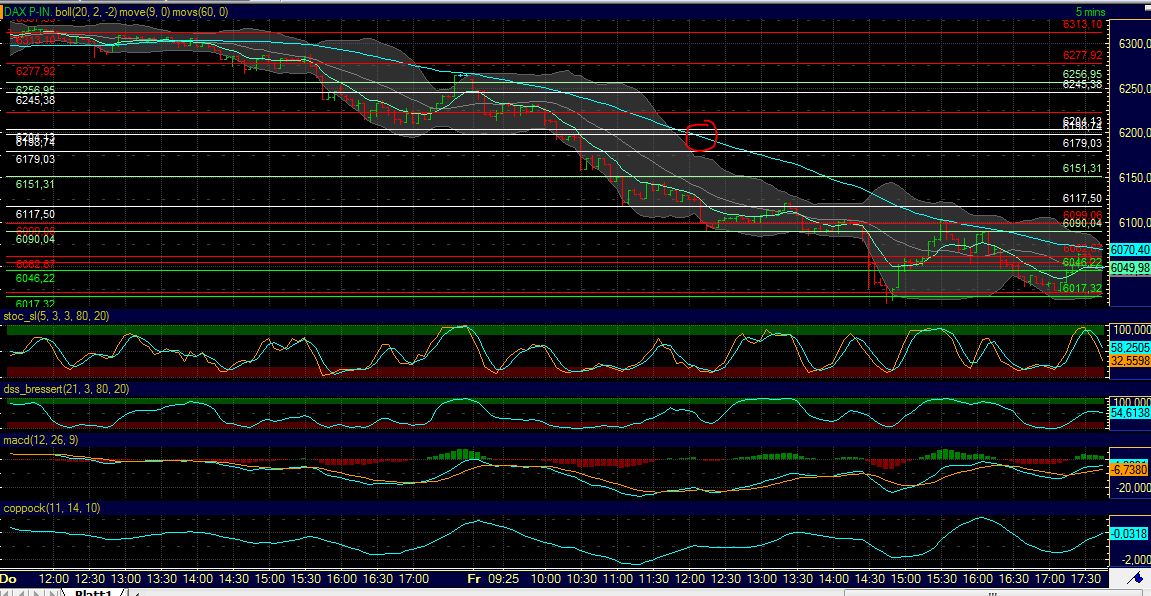The image size is (1151, 596).
Task: Select the blue flag annotation tool bottom right
Action: coord(1135,578)
